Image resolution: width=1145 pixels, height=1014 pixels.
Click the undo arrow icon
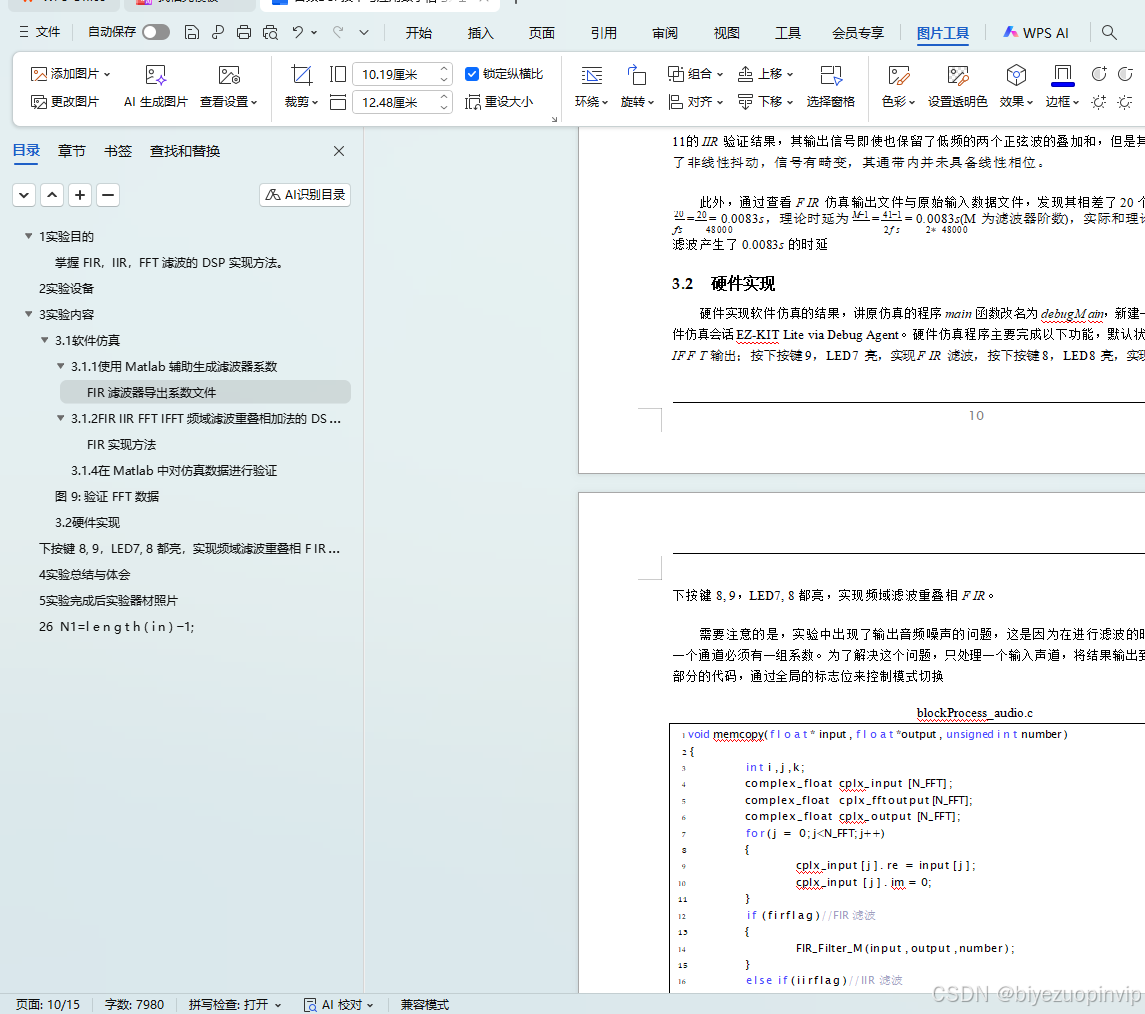click(x=297, y=32)
